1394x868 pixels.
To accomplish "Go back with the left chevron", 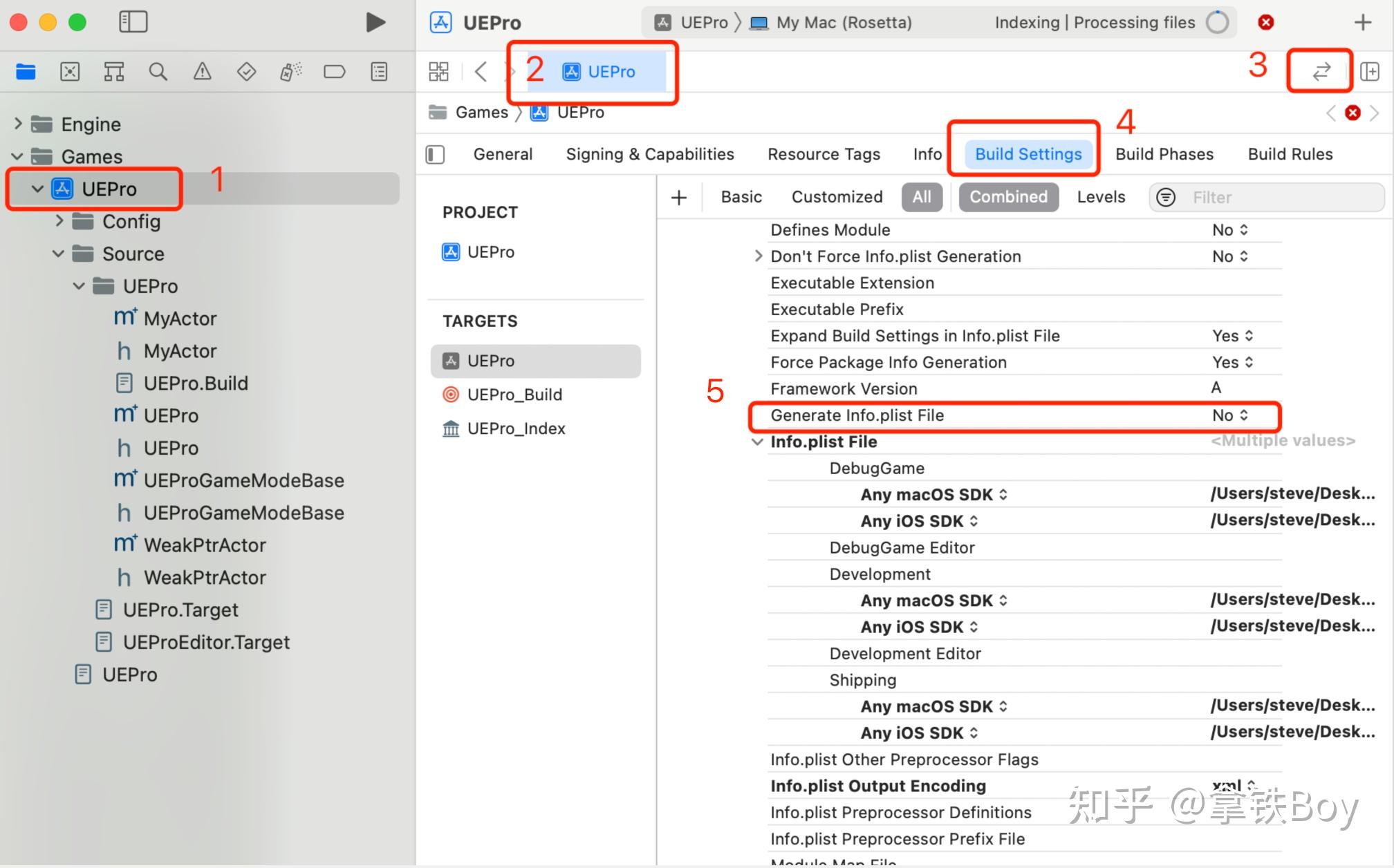I will [481, 71].
